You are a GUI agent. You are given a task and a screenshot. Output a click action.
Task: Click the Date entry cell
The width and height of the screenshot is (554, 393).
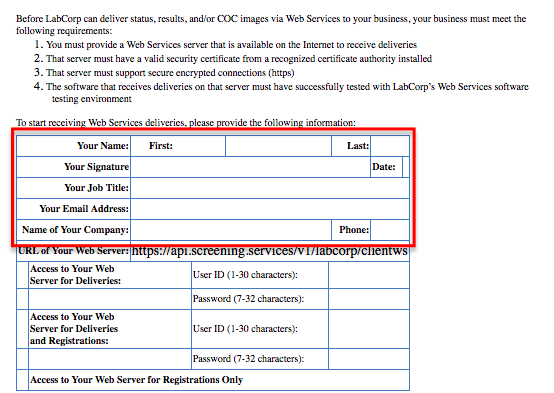pos(406,167)
